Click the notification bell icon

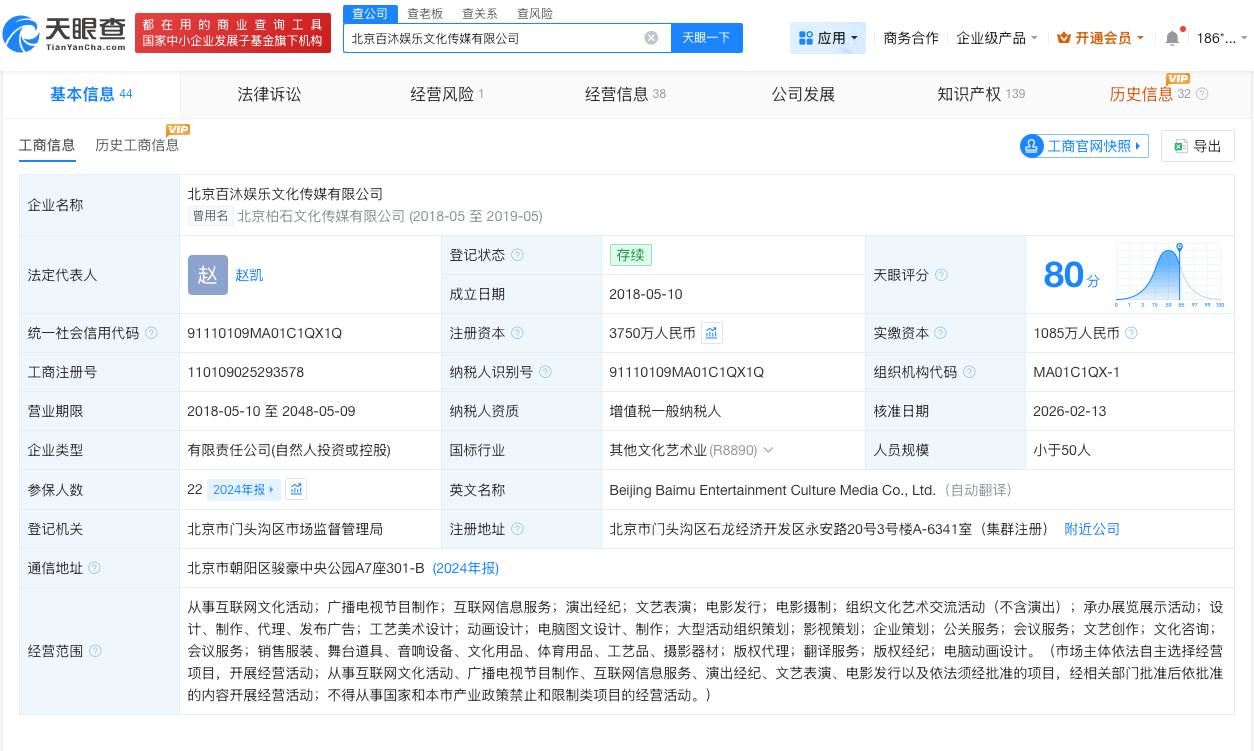pyautogui.click(x=1171, y=38)
